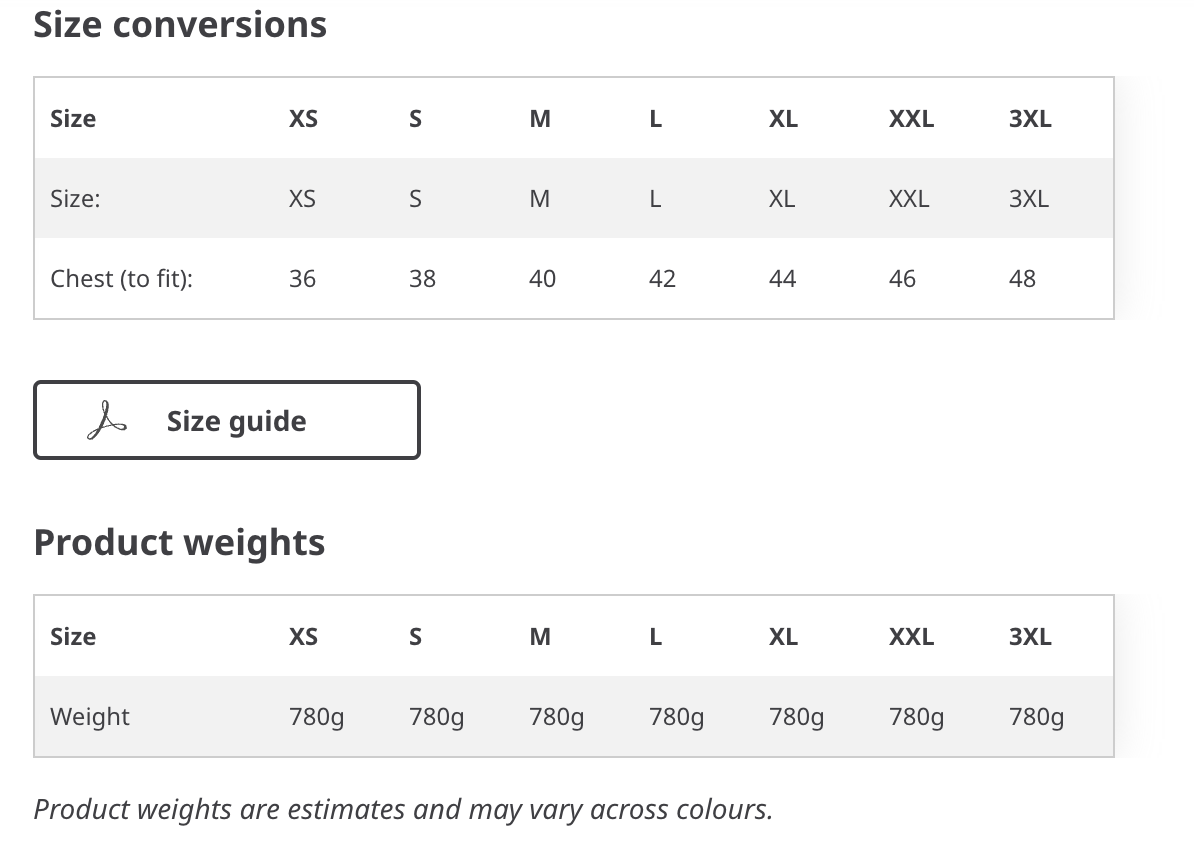Click the 780g weight under L

pos(677,717)
